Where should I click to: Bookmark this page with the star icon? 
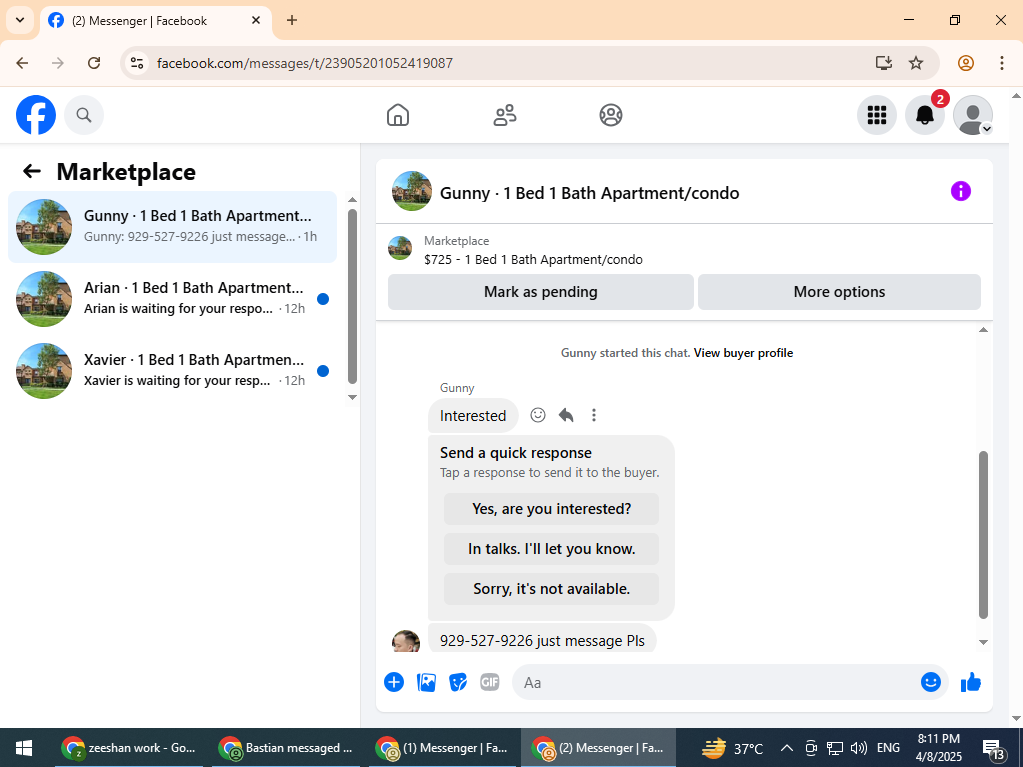[916, 63]
